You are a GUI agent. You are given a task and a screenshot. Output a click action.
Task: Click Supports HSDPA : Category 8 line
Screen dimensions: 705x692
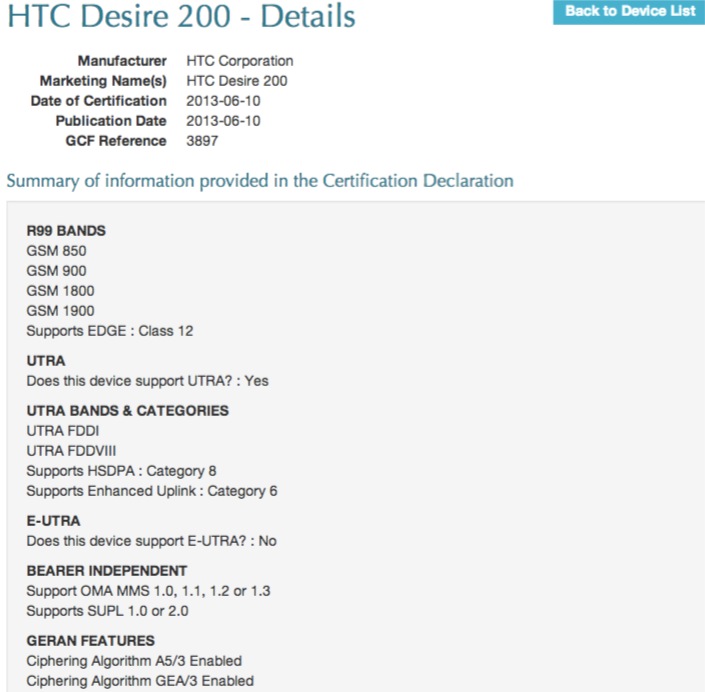tap(121, 471)
